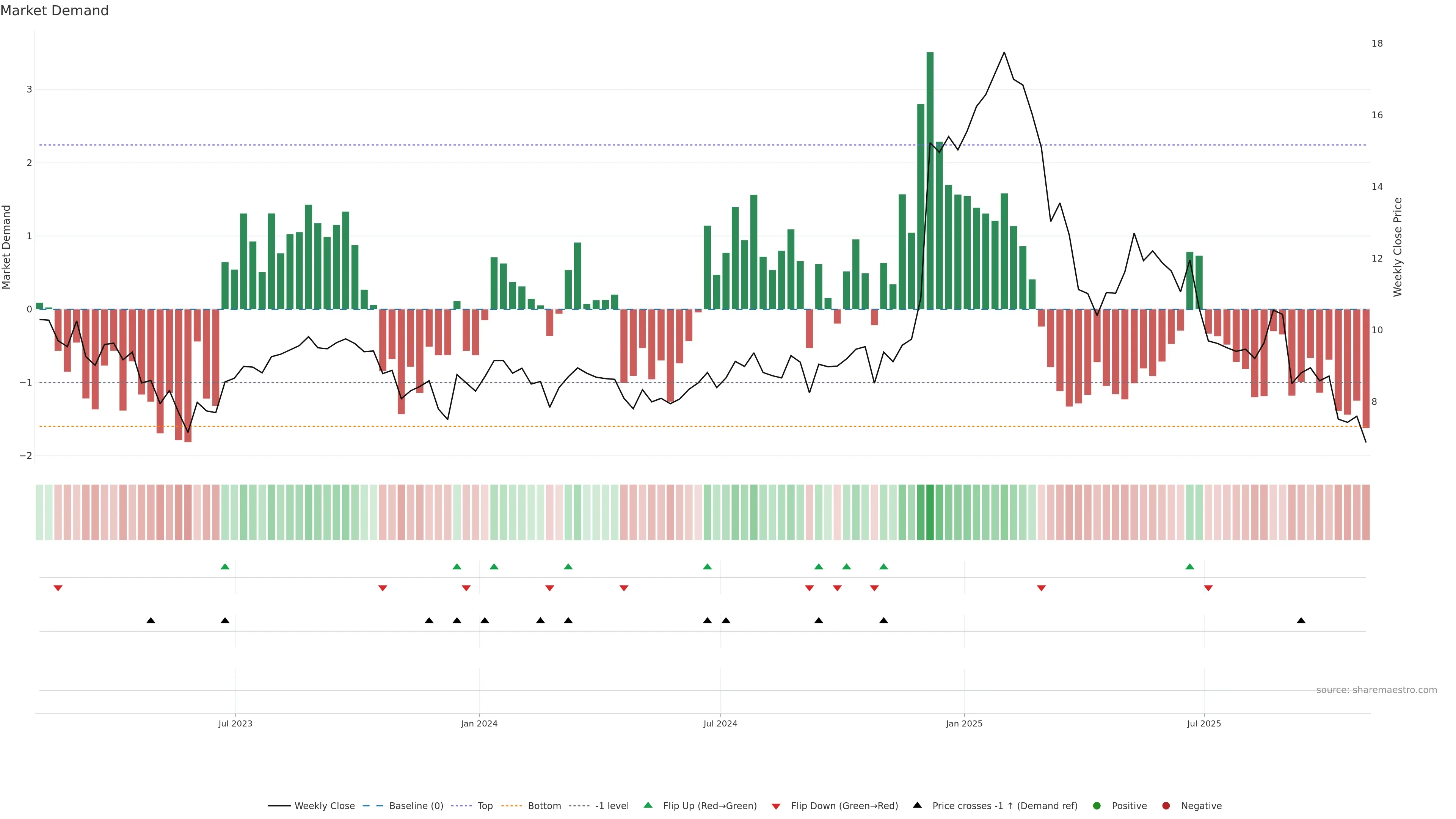Click the last black price-cross triangle marker
The height and width of the screenshot is (819, 1456).
pyautogui.click(x=1301, y=621)
